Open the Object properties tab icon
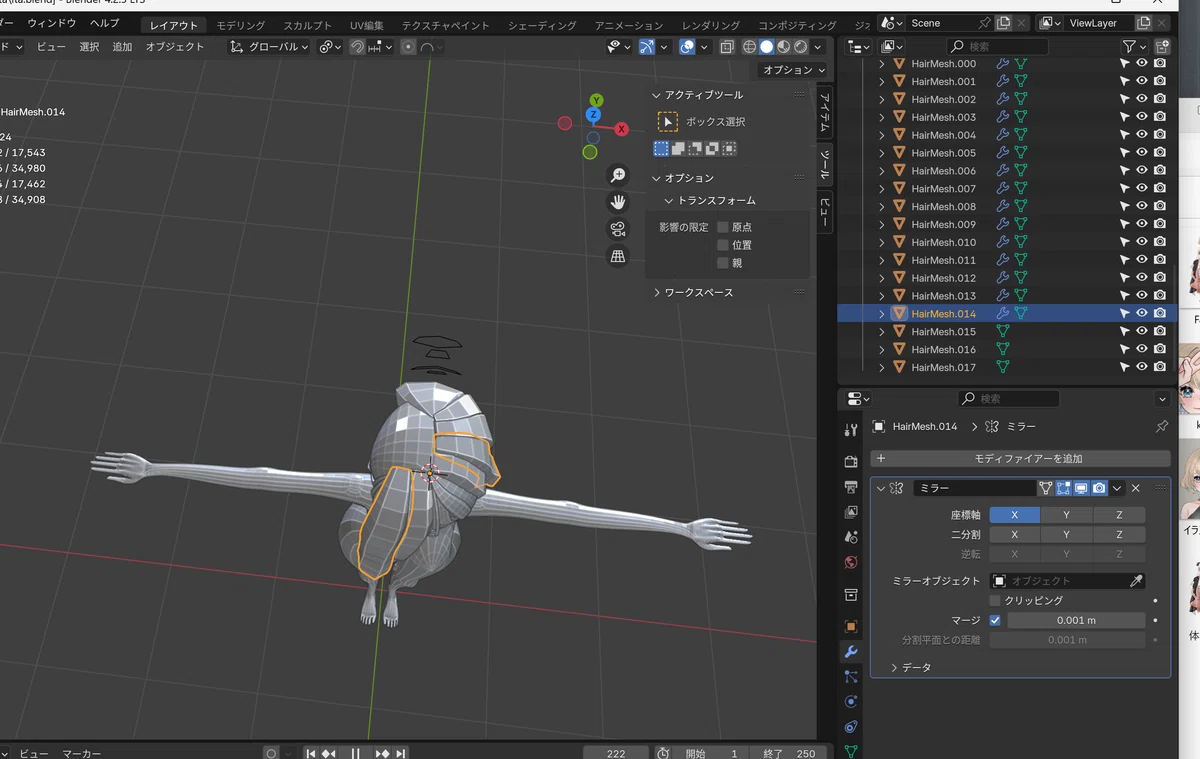Image resolution: width=1200 pixels, height=759 pixels. [x=851, y=627]
